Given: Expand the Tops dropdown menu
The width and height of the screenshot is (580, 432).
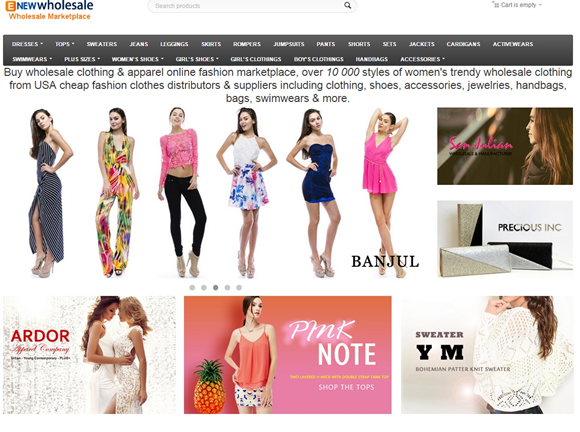Looking at the screenshot, I should [x=64, y=44].
